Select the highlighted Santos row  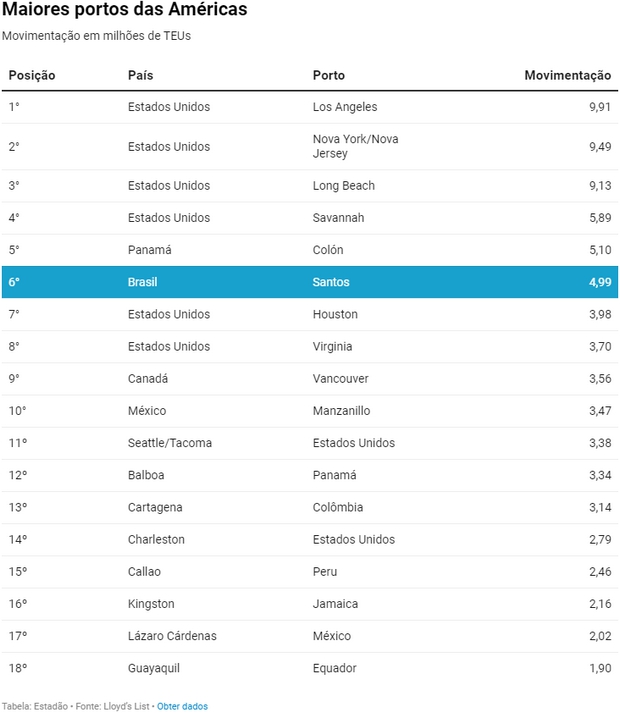[x=310, y=282]
